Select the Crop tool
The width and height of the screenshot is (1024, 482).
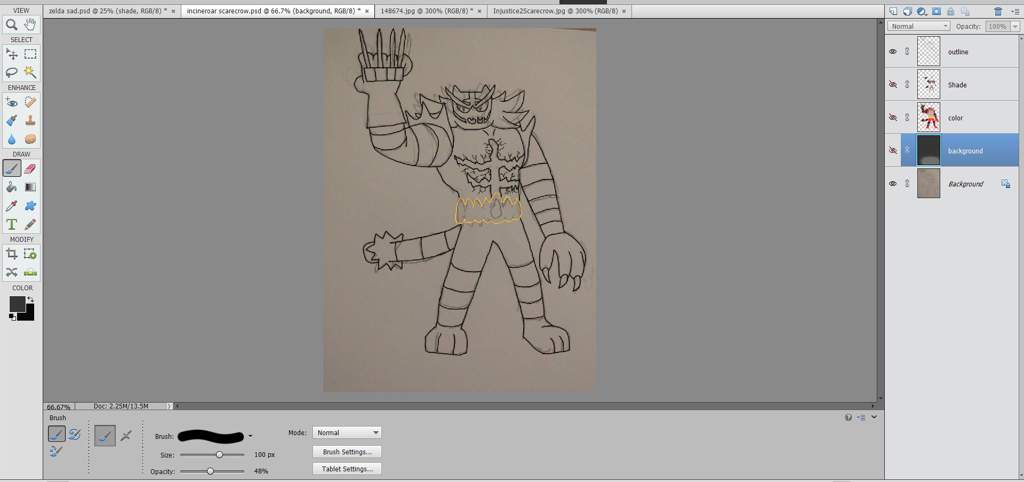click(x=12, y=253)
